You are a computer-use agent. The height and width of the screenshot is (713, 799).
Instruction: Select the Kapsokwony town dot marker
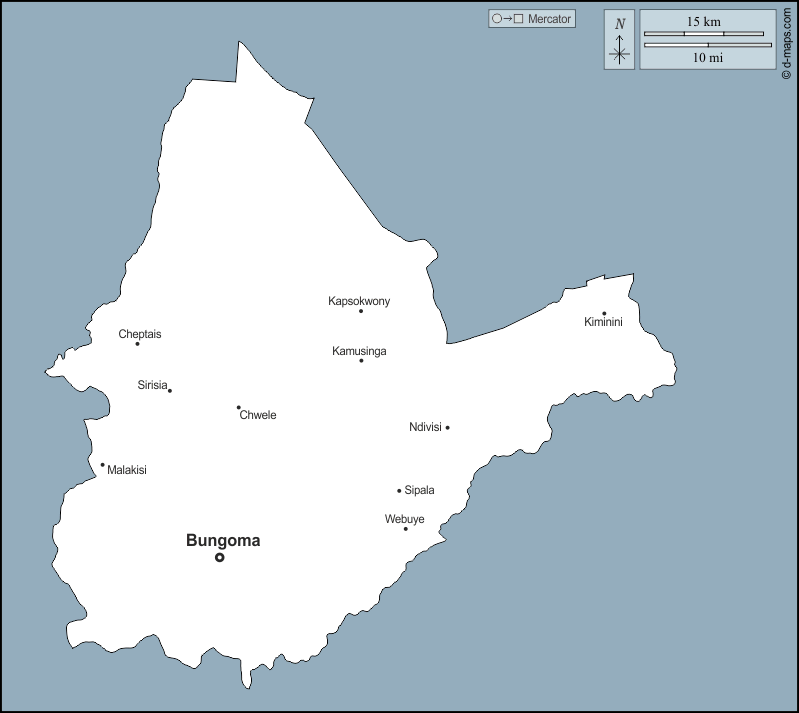click(x=361, y=311)
